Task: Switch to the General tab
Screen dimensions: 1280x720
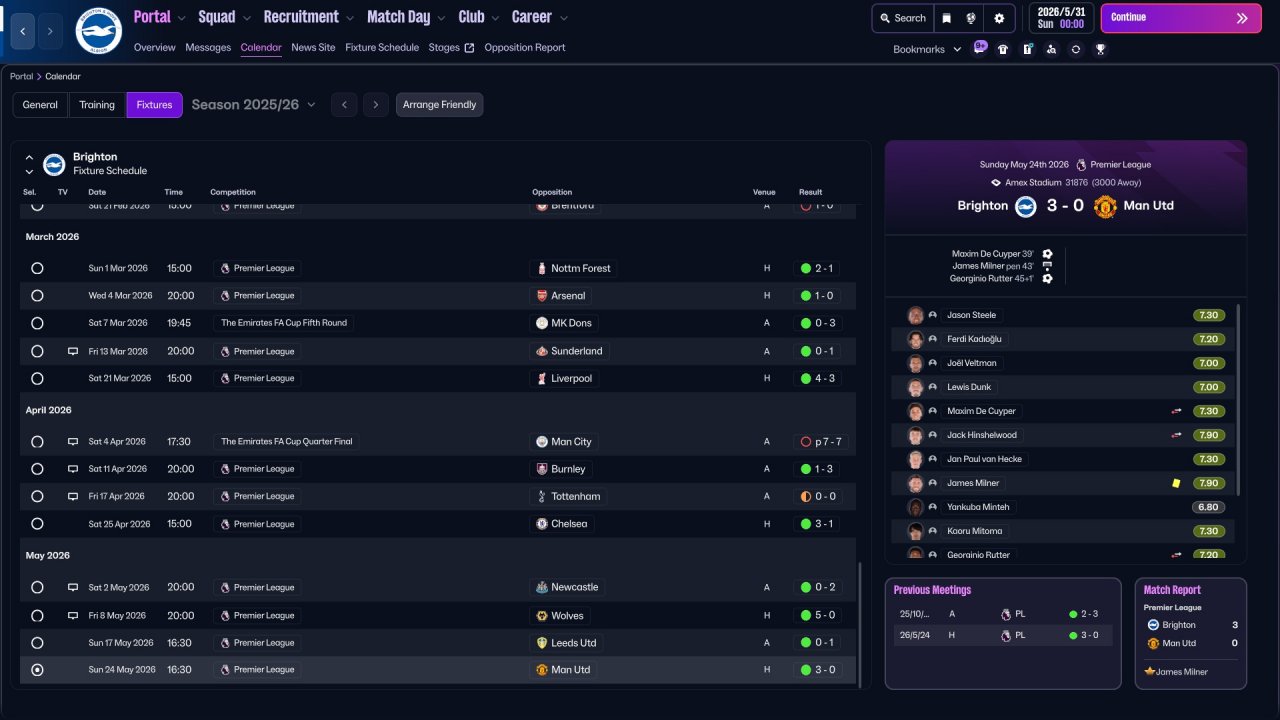Action: coord(40,105)
